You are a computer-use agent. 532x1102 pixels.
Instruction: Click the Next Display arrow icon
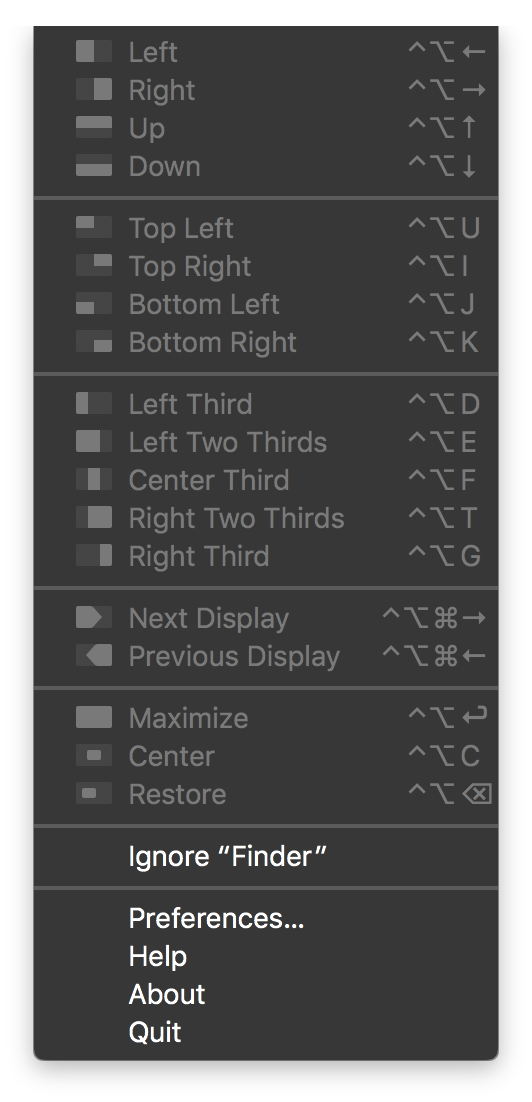tap(93, 617)
